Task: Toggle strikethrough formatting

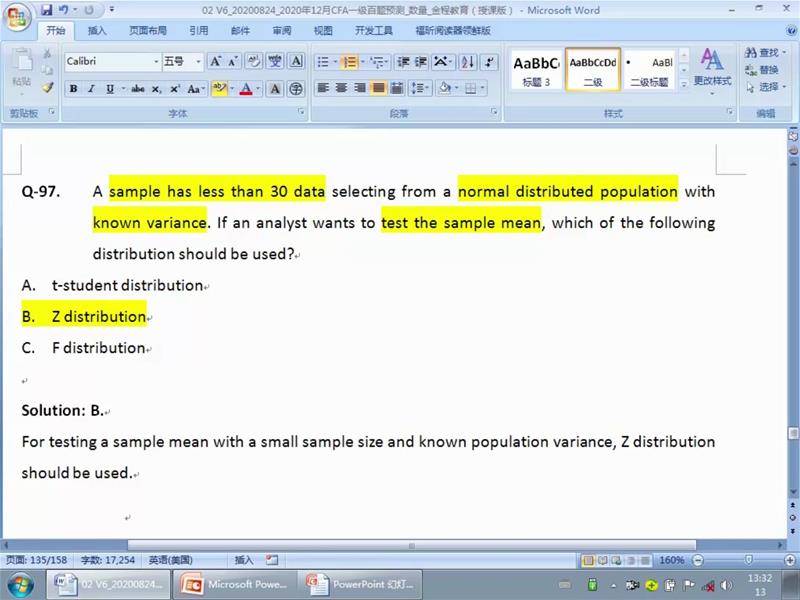Action: (137, 89)
